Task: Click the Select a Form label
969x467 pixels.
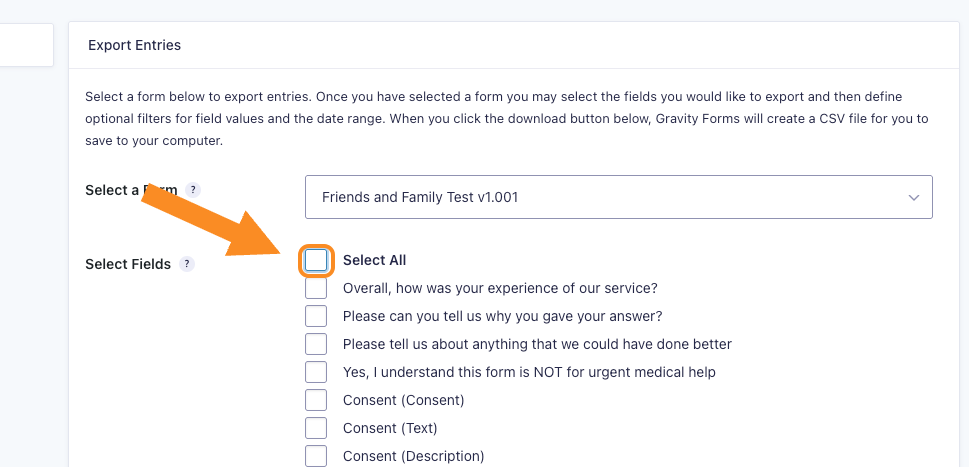Action: point(132,190)
